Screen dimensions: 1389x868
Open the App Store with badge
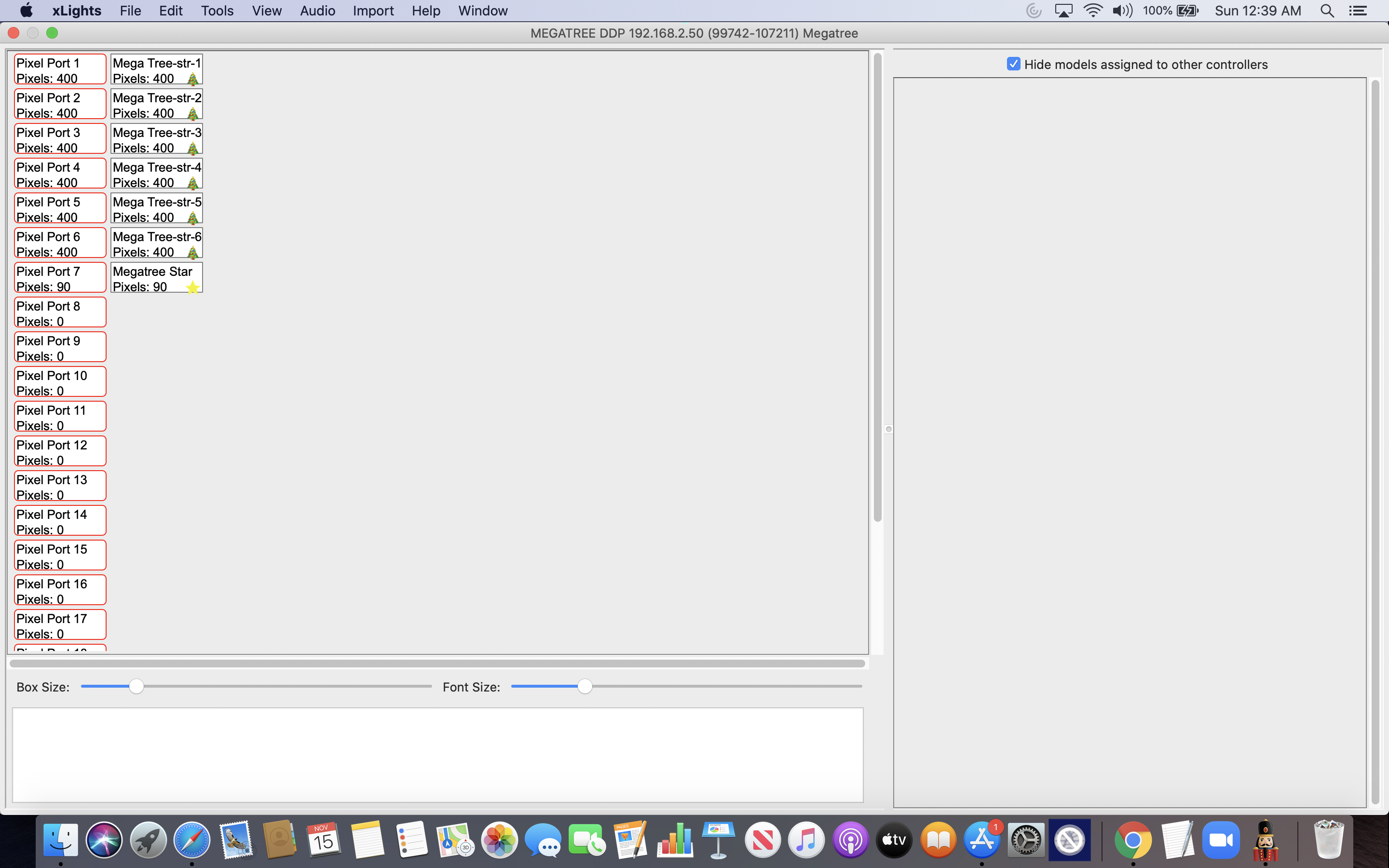(981, 840)
